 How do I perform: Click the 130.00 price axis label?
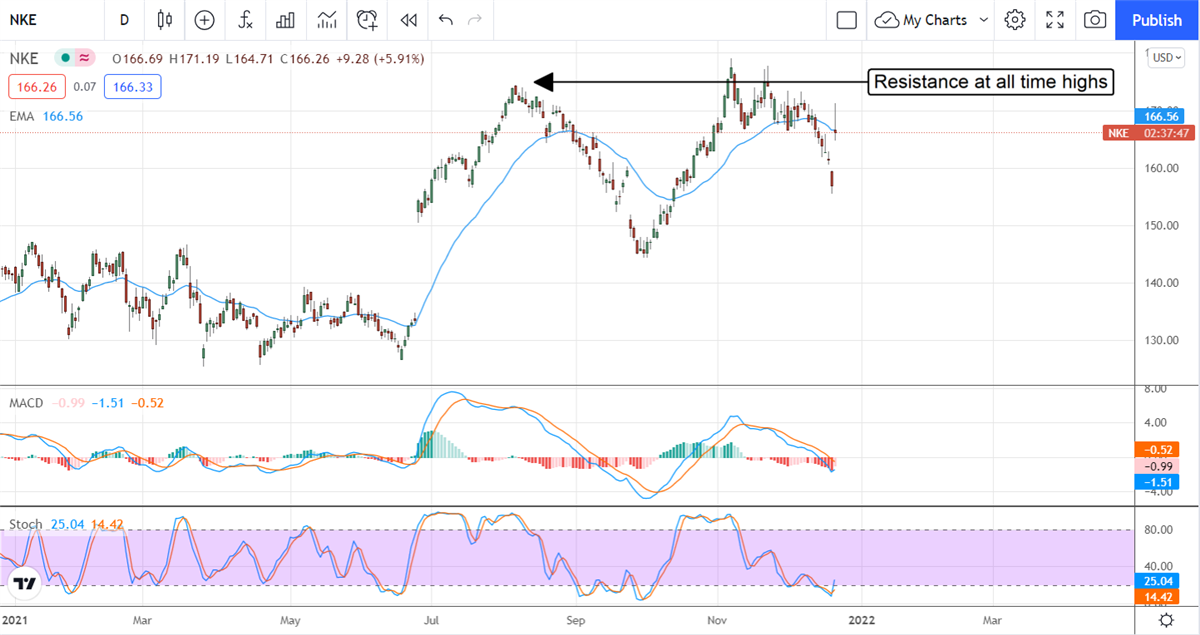pyautogui.click(x=1163, y=341)
